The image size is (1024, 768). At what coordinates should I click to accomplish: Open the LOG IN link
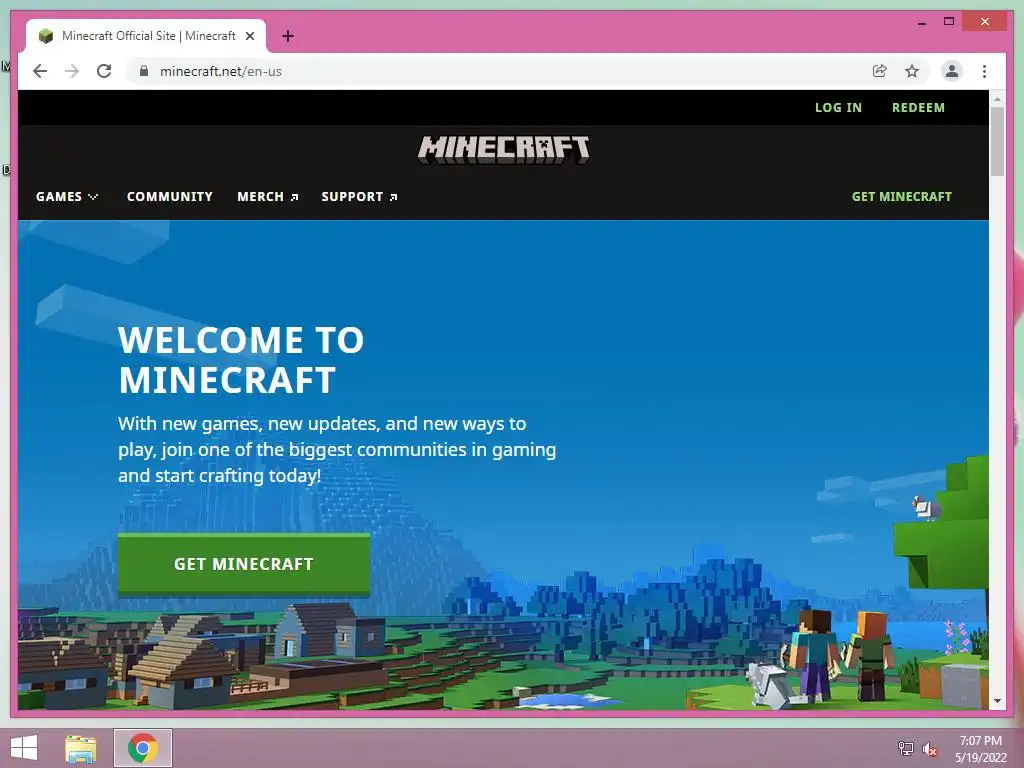pyautogui.click(x=838, y=108)
